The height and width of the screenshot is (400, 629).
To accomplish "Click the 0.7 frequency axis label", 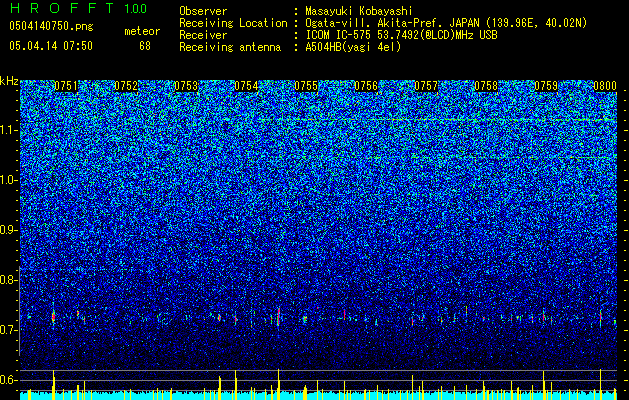I will (x=8, y=330).
